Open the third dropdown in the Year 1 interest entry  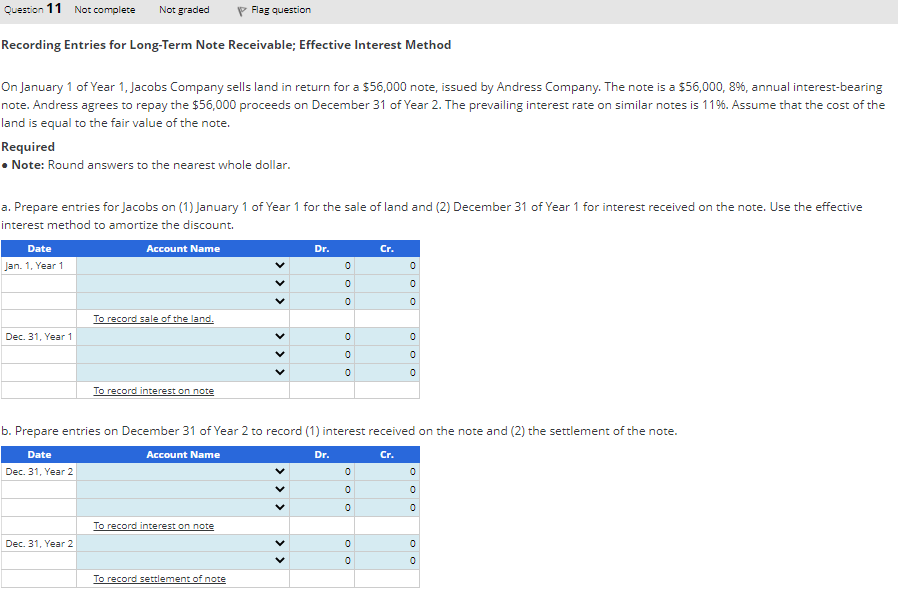coord(280,372)
